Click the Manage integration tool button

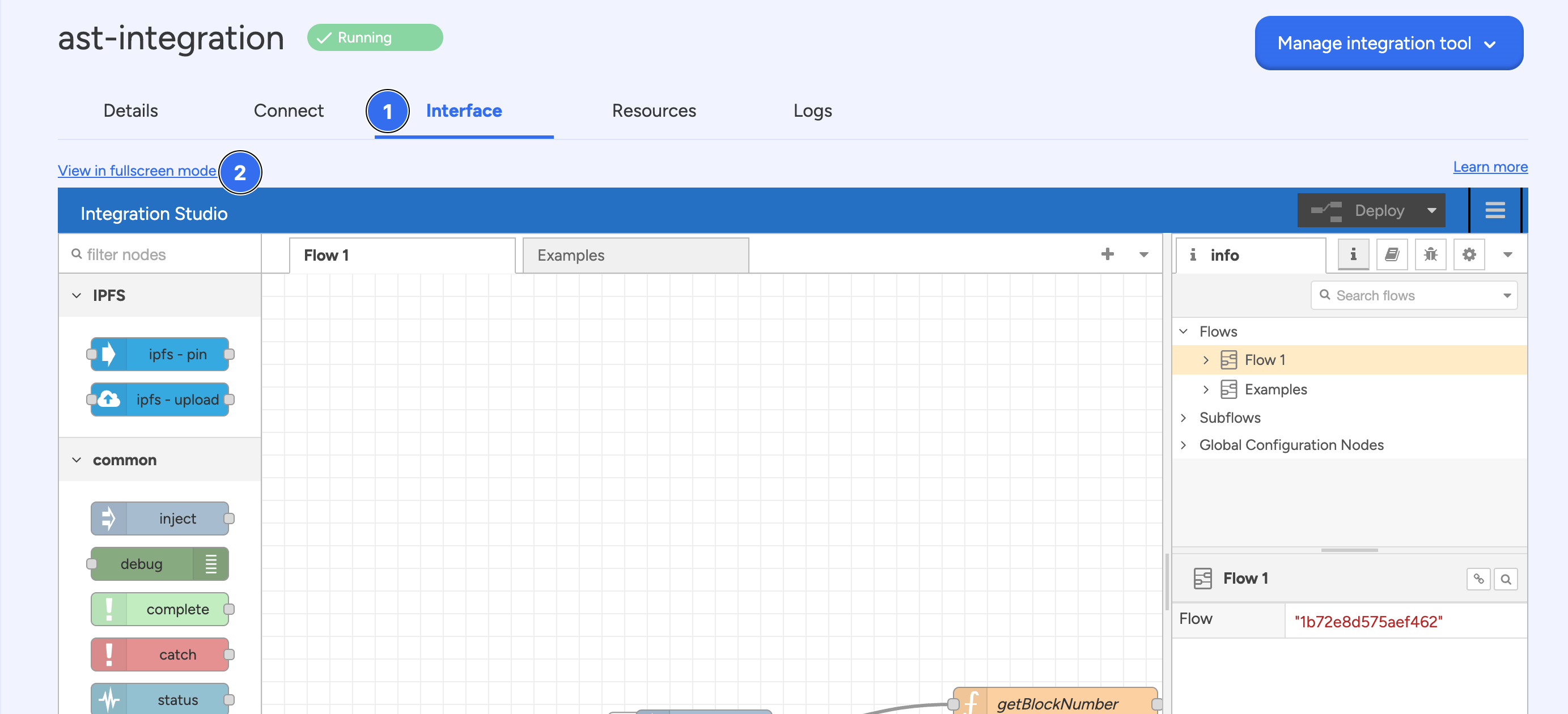click(1388, 43)
